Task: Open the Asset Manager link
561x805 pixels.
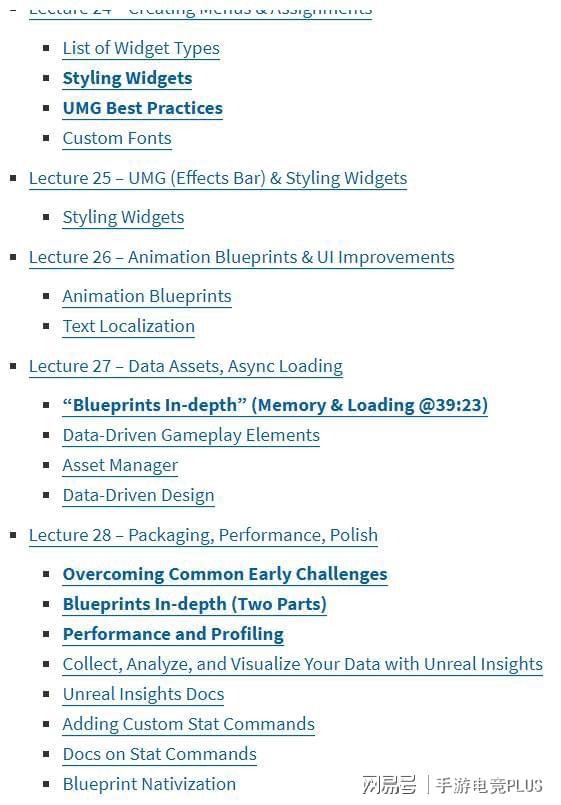Action: click(x=120, y=466)
